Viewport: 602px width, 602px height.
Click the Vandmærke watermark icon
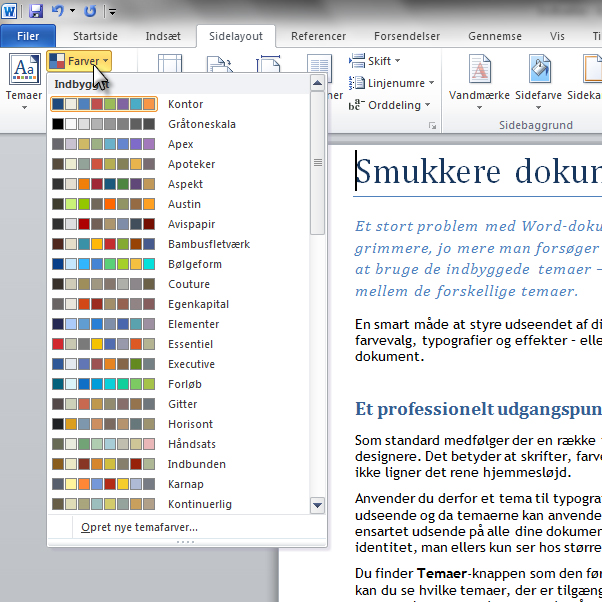coord(480,70)
